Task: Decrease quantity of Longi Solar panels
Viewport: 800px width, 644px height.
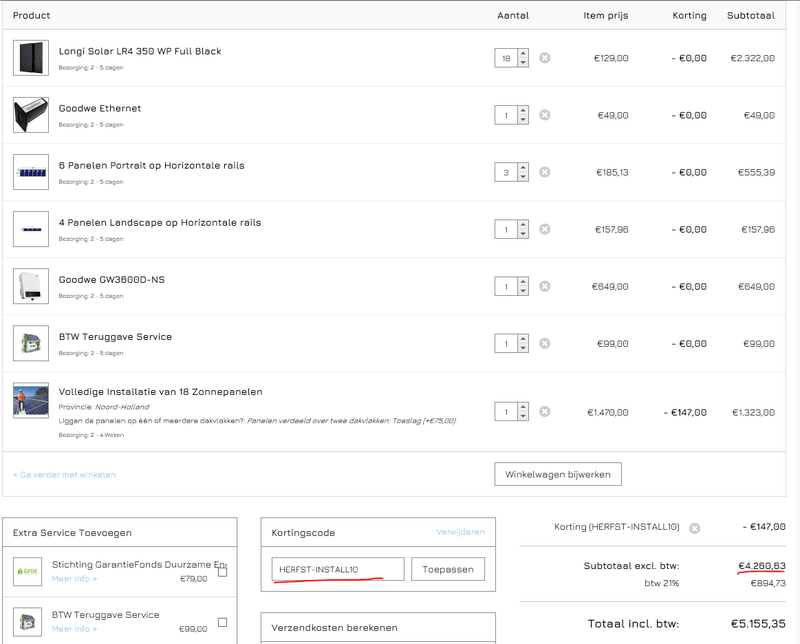Action: coord(523,62)
